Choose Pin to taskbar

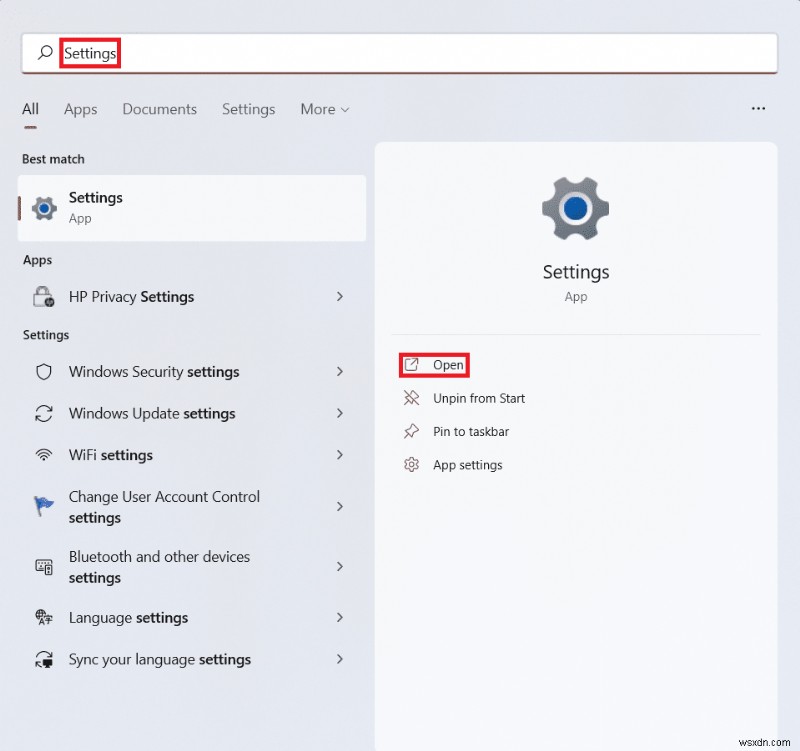[471, 432]
